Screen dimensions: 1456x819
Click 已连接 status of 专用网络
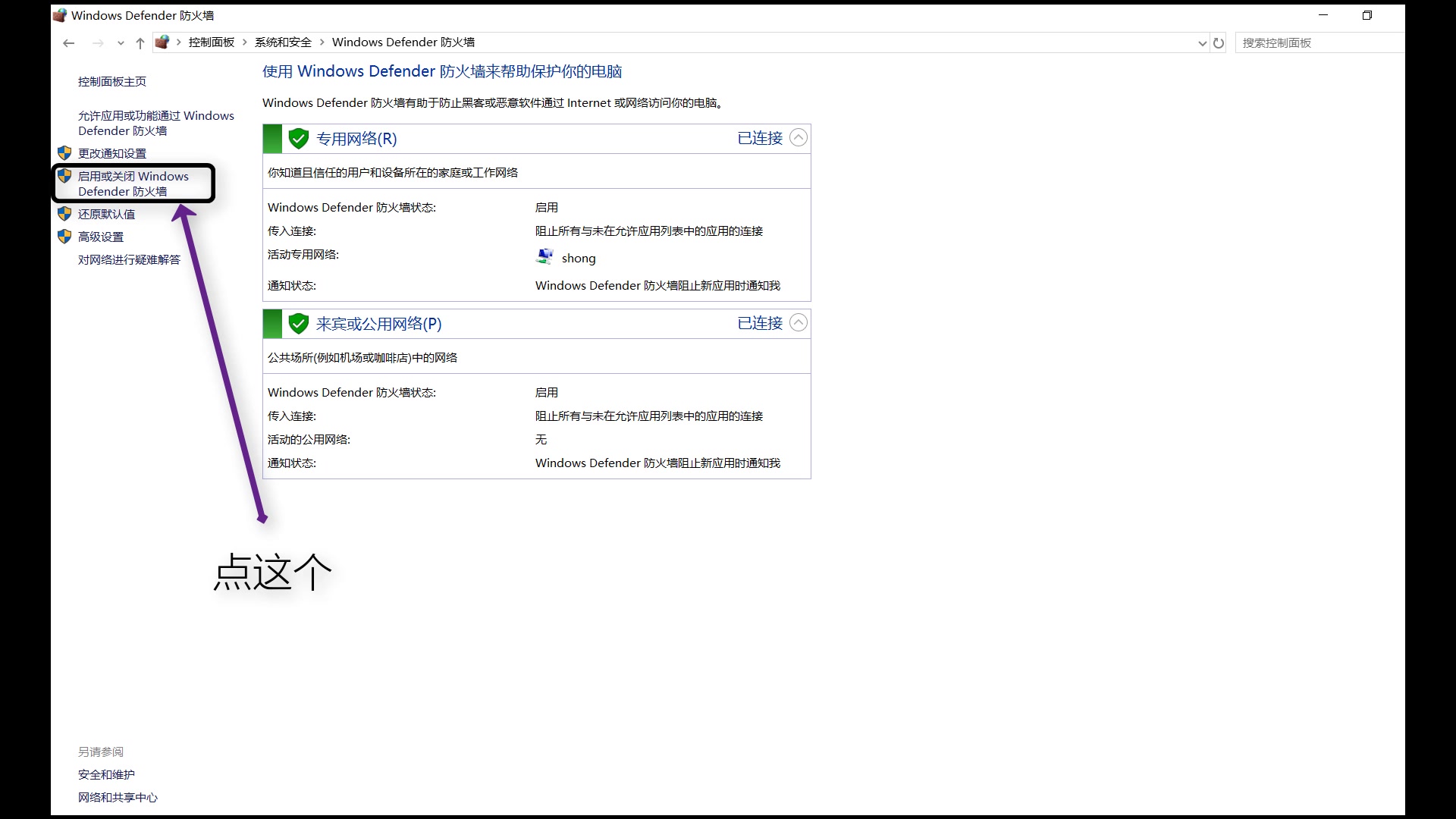(x=760, y=138)
